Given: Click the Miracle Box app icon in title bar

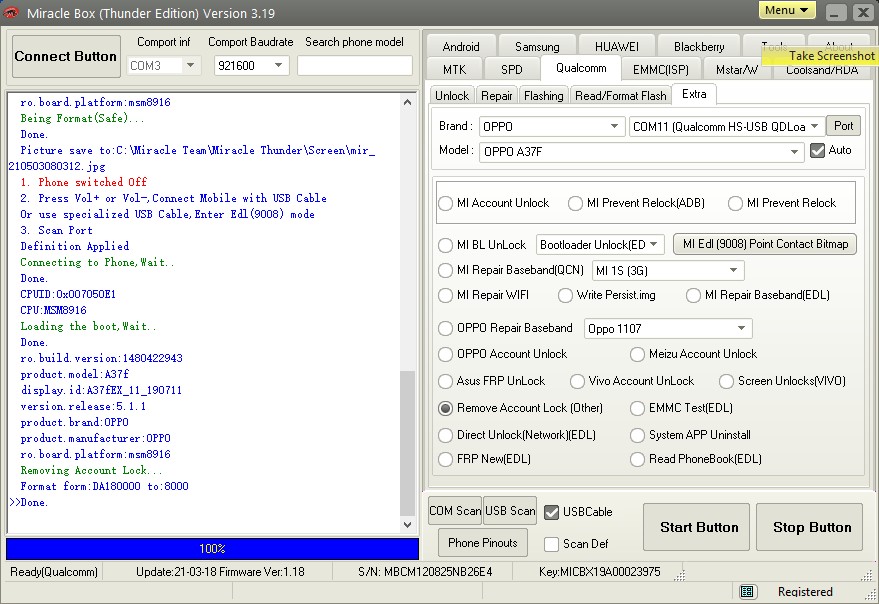Looking at the screenshot, I should click(x=11, y=12).
